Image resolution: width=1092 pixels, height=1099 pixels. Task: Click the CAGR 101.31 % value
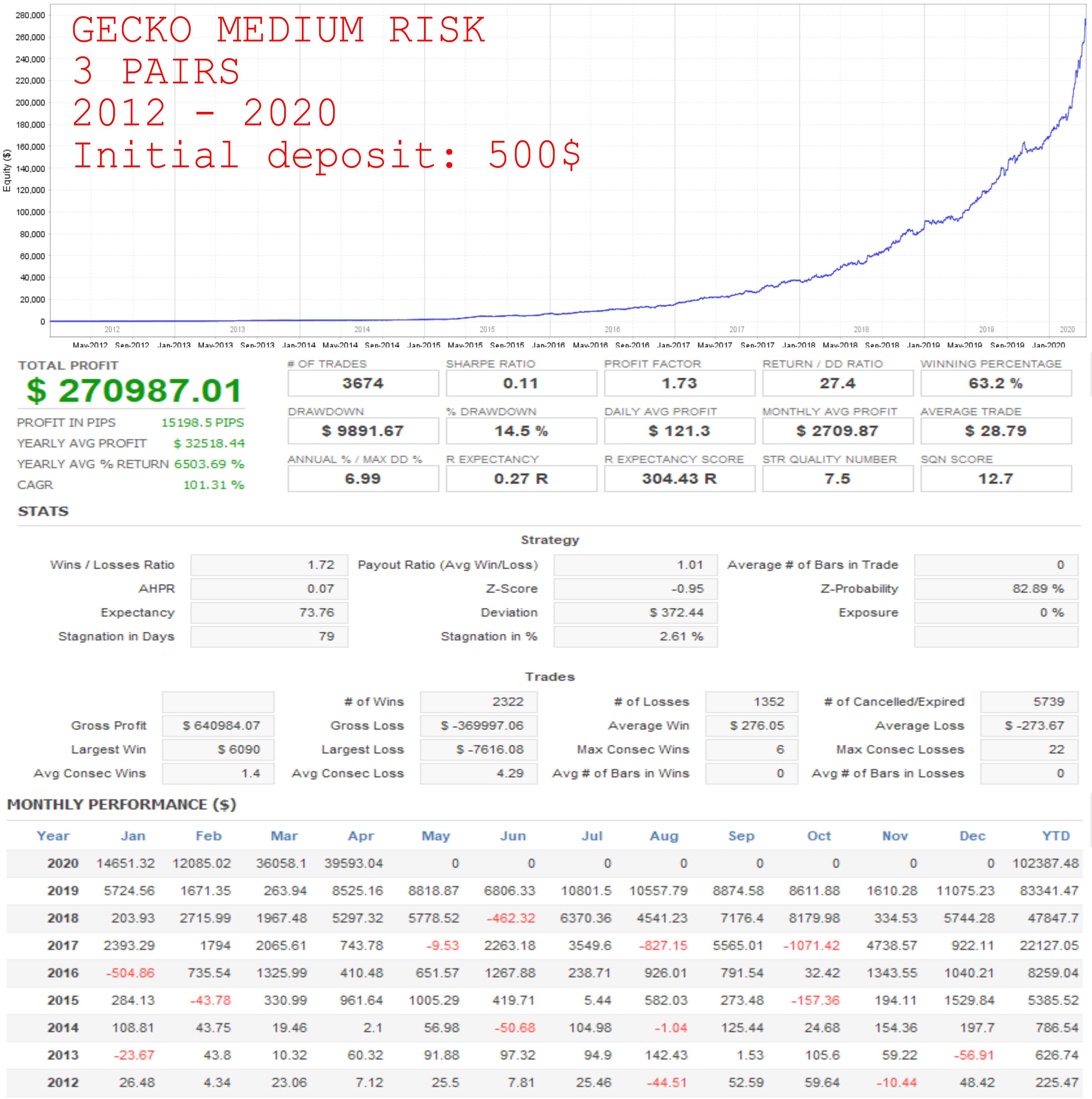(213, 485)
